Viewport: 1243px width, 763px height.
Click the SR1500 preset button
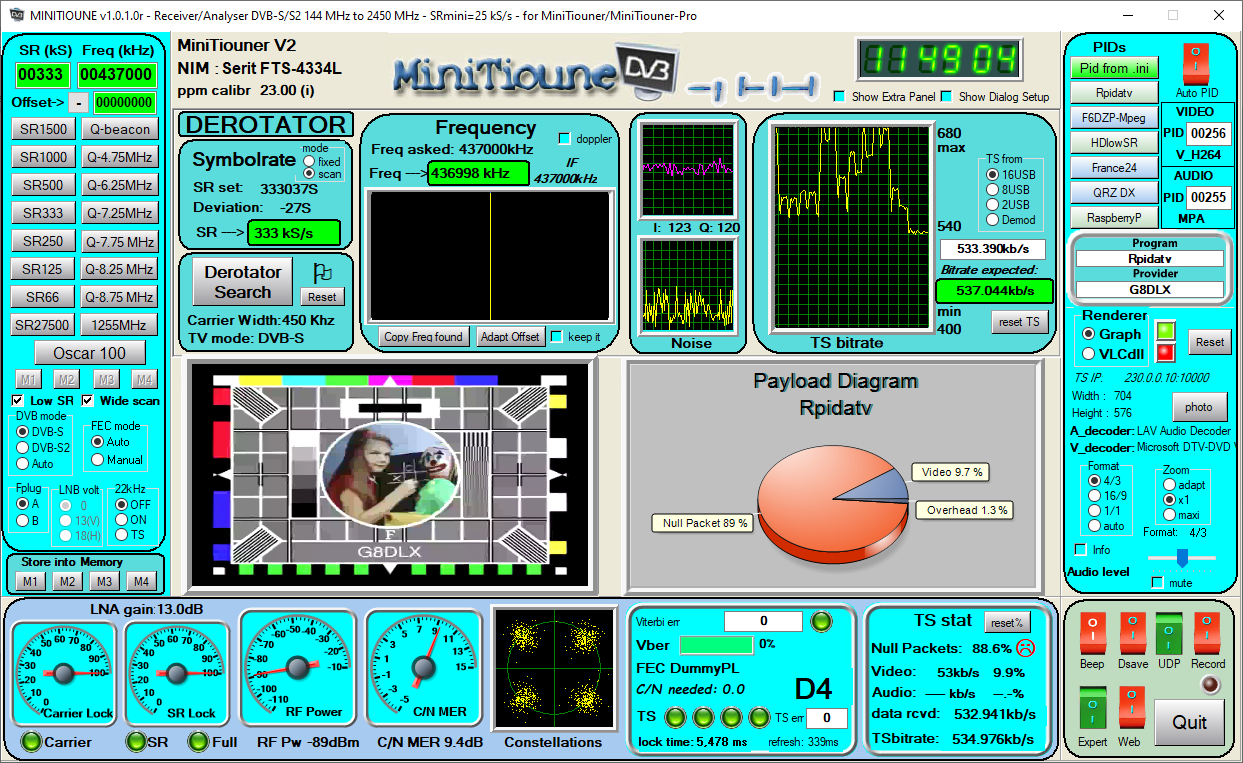coord(44,129)
